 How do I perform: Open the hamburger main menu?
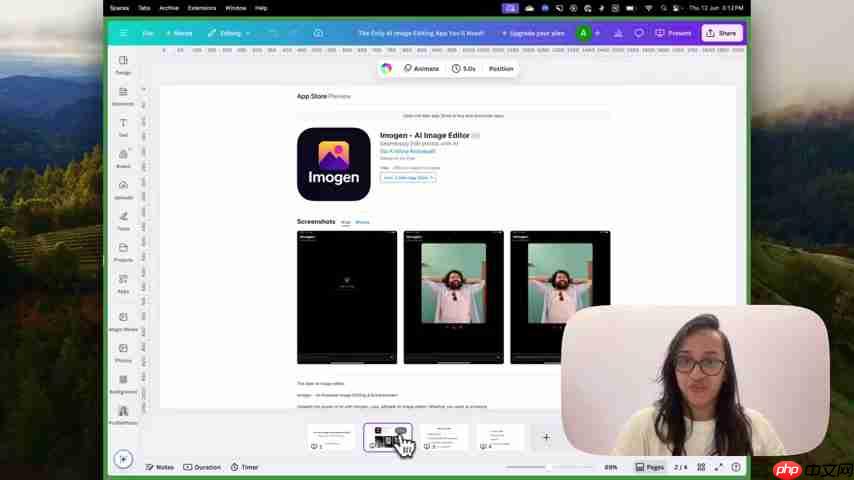coord(124,33)
